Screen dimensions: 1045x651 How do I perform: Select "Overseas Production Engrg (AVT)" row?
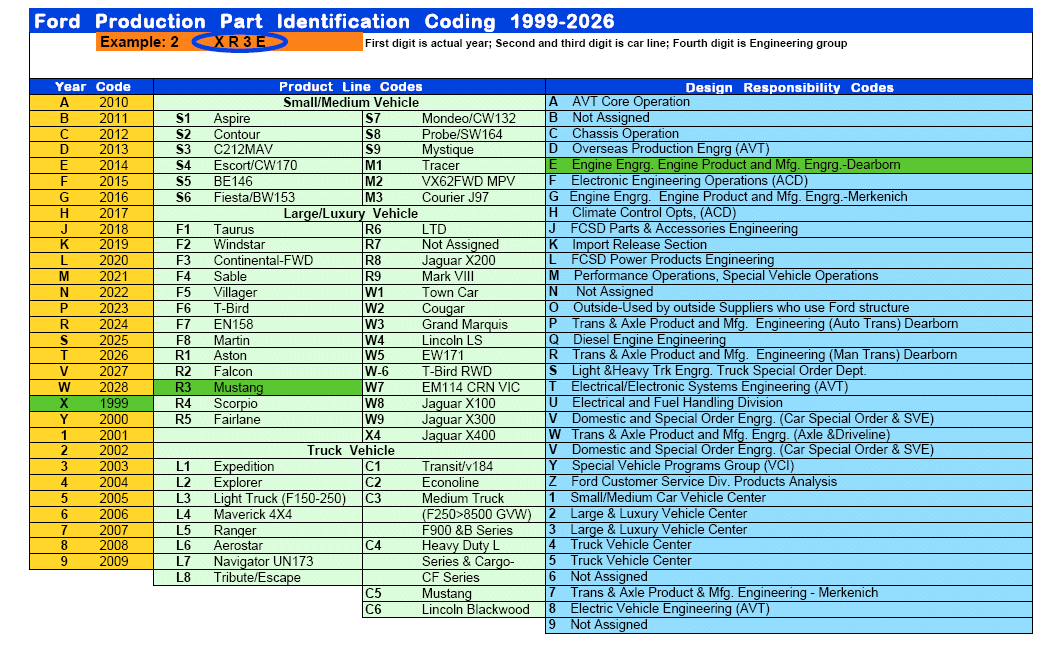(789, 149)
